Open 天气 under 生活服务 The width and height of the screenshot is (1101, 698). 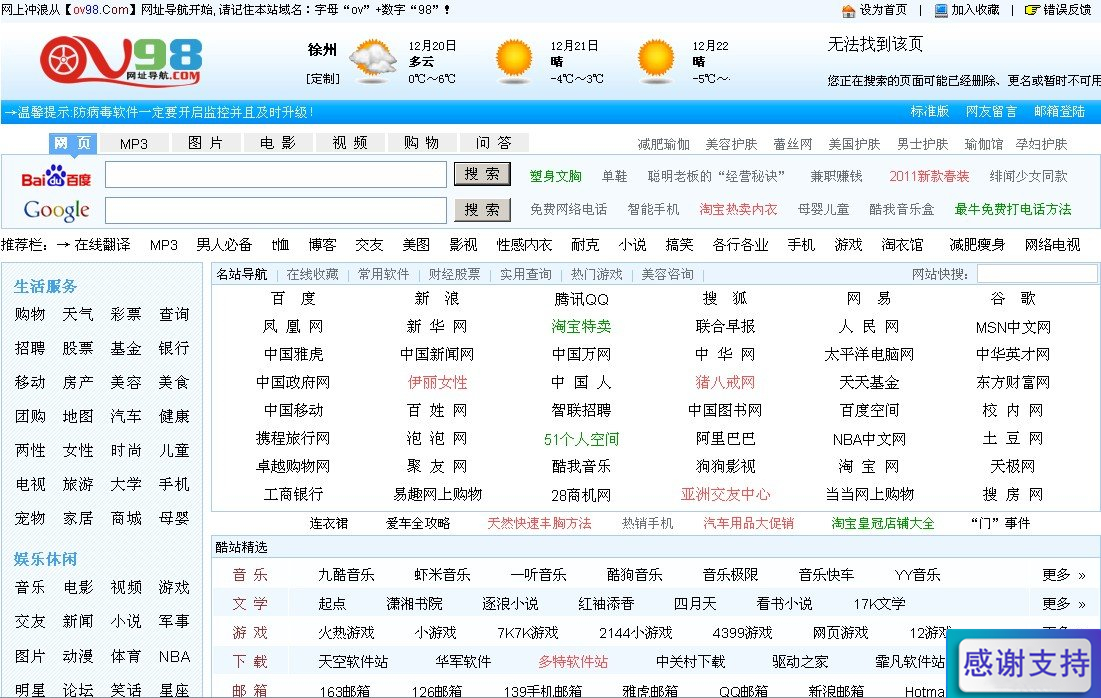pos(77,314)
